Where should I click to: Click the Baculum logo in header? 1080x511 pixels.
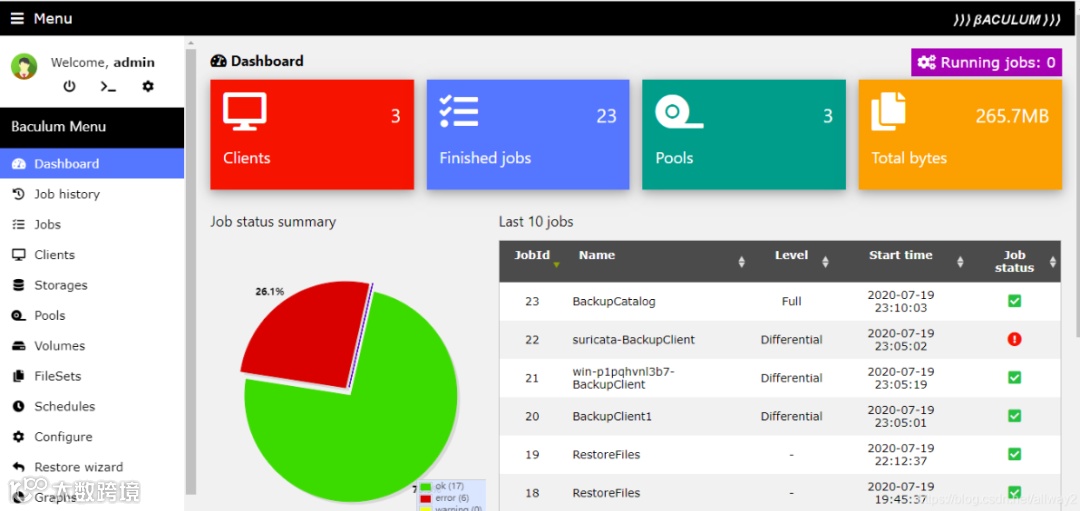tap(1007, 20)
